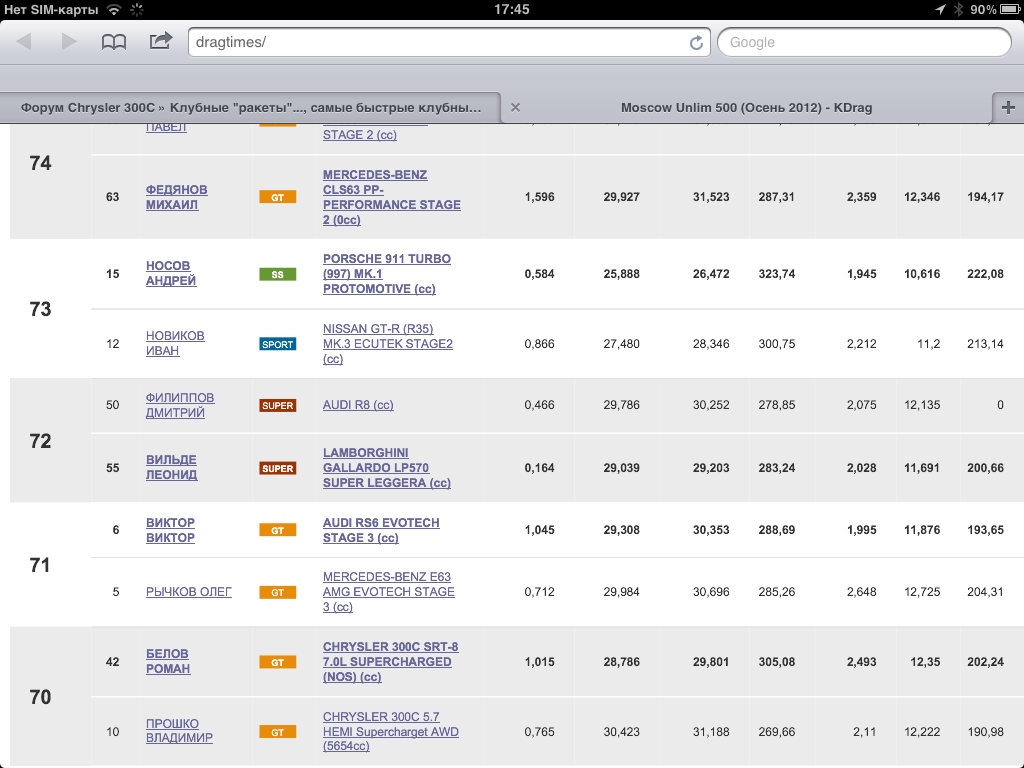Click the 323,74 speed value
Screen dimensions: 1024x768
pyautogui.click(x=776, y=274)
